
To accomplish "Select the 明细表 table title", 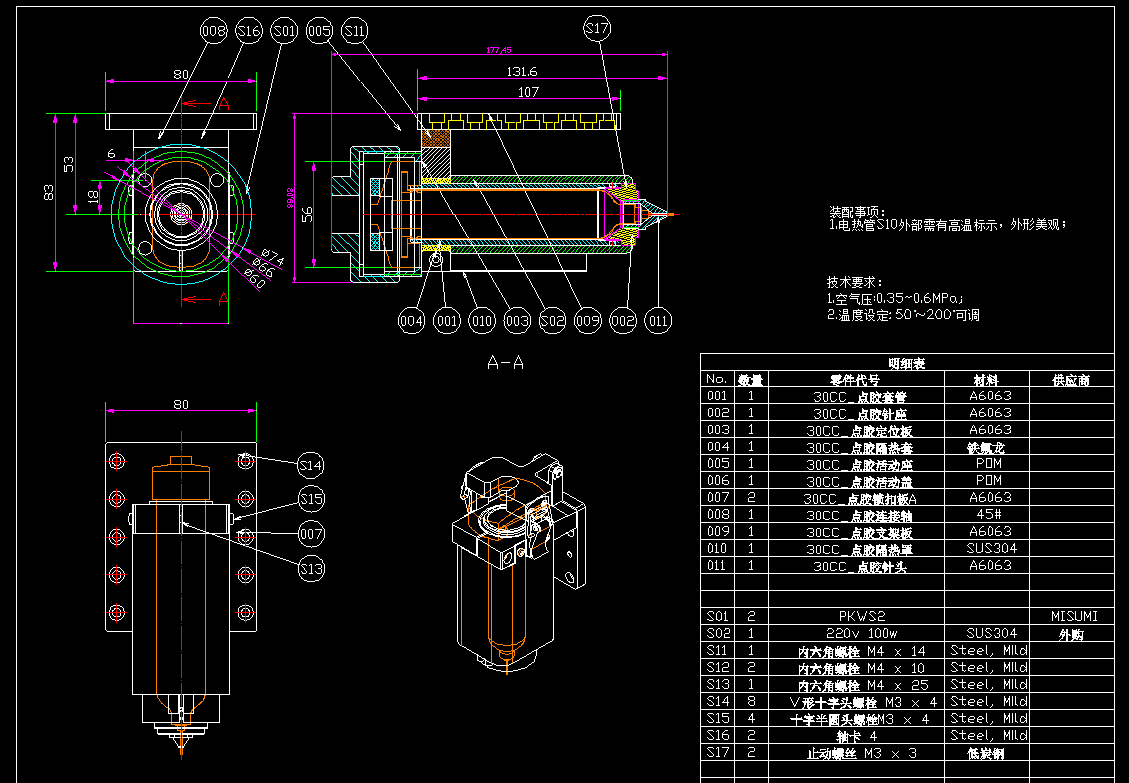I will 907,363.
